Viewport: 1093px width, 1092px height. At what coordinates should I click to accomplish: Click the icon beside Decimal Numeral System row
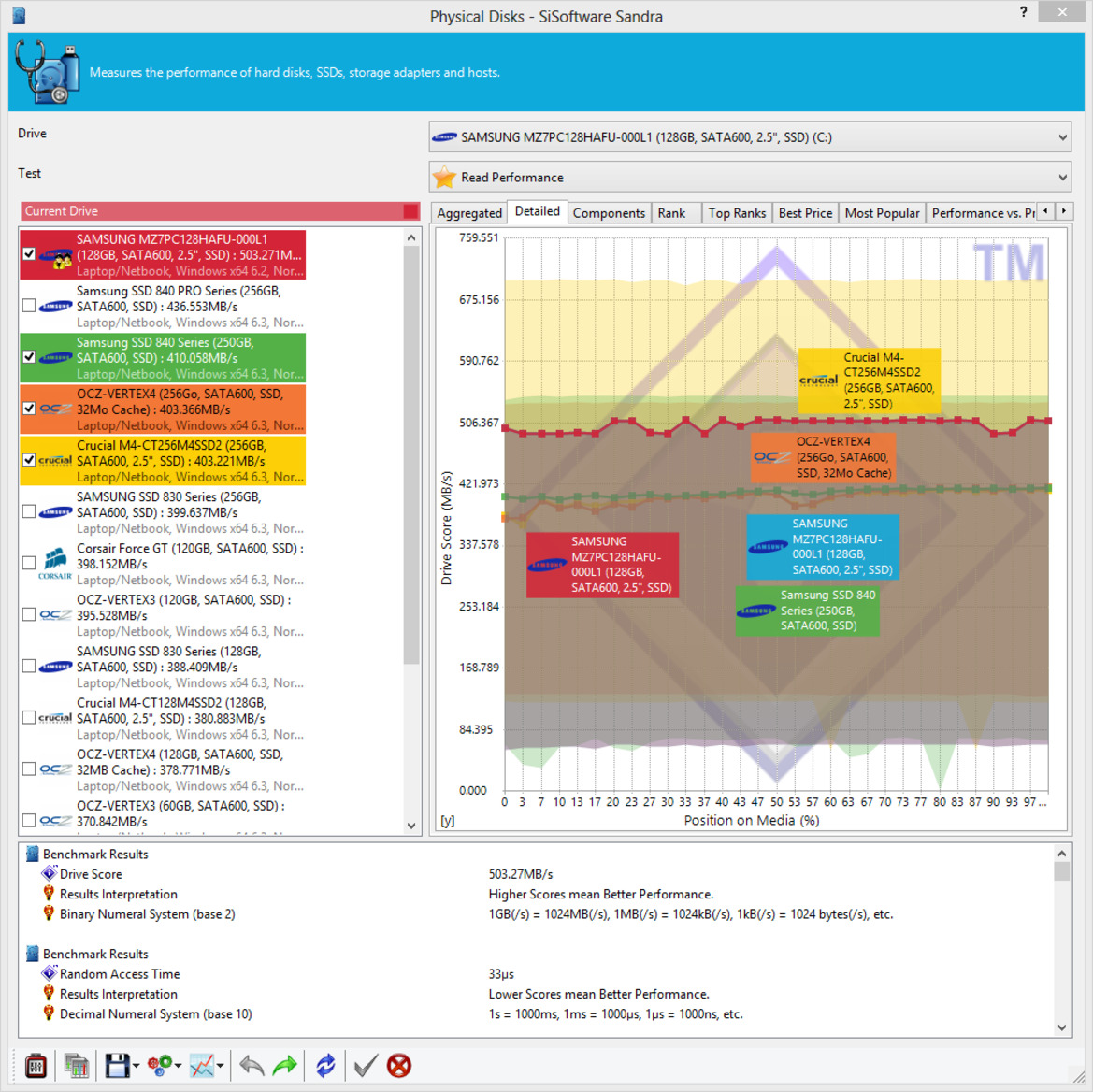pos(49,1013)
